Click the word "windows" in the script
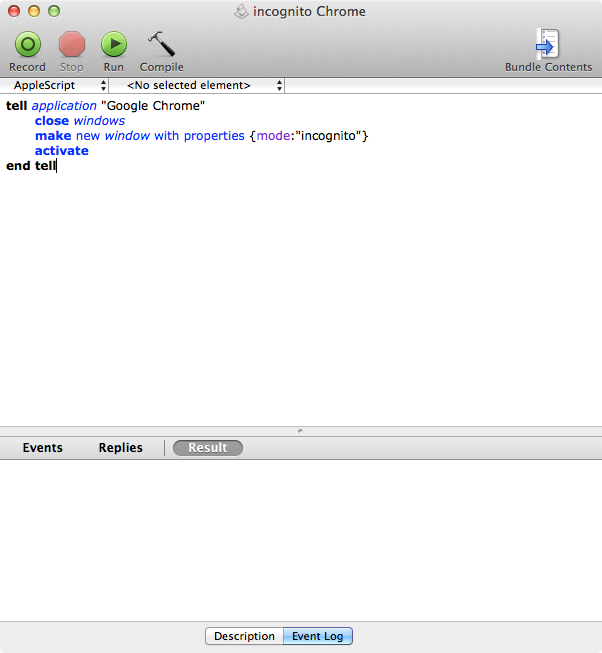Viewport: 602px width, 653px height. point(99,121)
